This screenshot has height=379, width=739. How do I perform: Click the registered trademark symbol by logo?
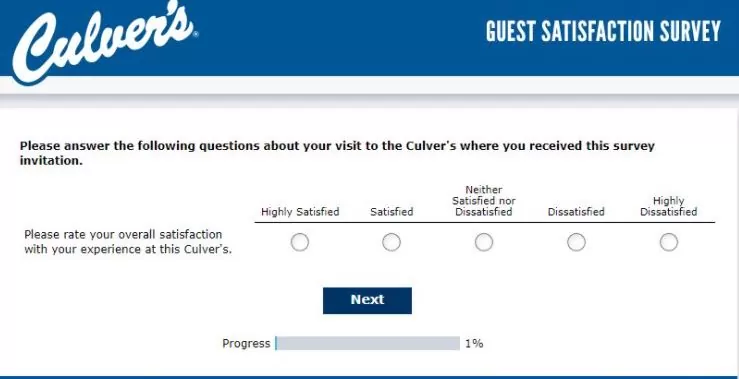pos(196,34)
